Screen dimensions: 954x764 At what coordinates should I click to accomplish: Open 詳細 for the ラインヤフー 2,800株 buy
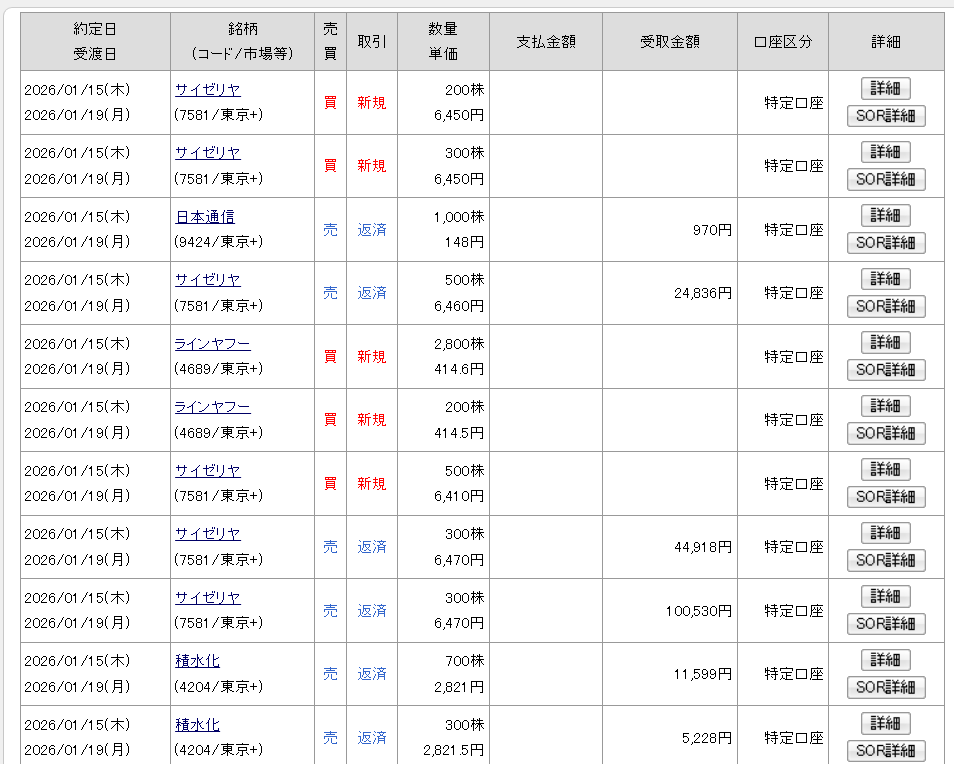[x=885, y=343]
